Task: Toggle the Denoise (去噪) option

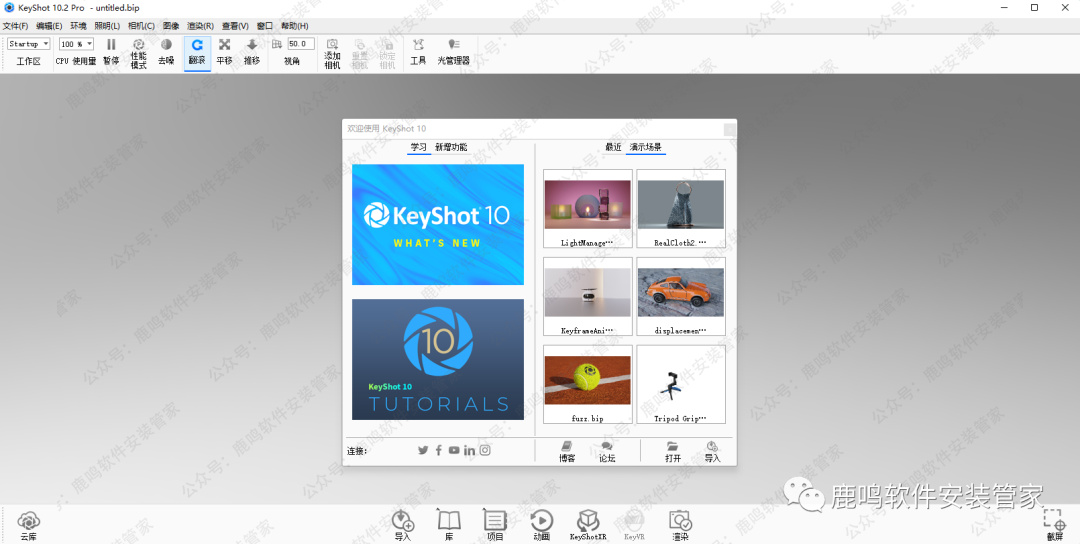Action: click(x=166, y=45)
